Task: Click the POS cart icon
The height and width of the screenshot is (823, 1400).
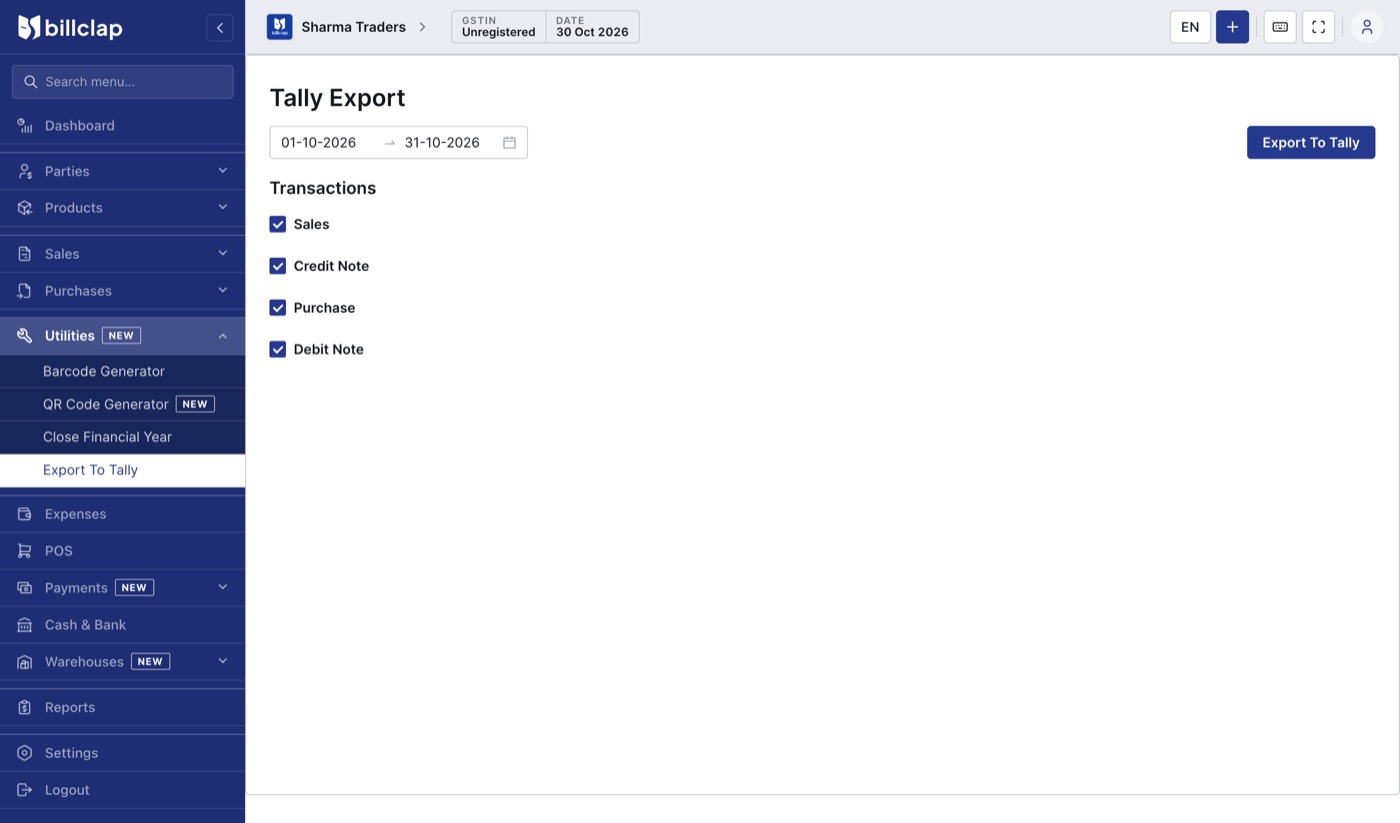Action: coord(25,551)
